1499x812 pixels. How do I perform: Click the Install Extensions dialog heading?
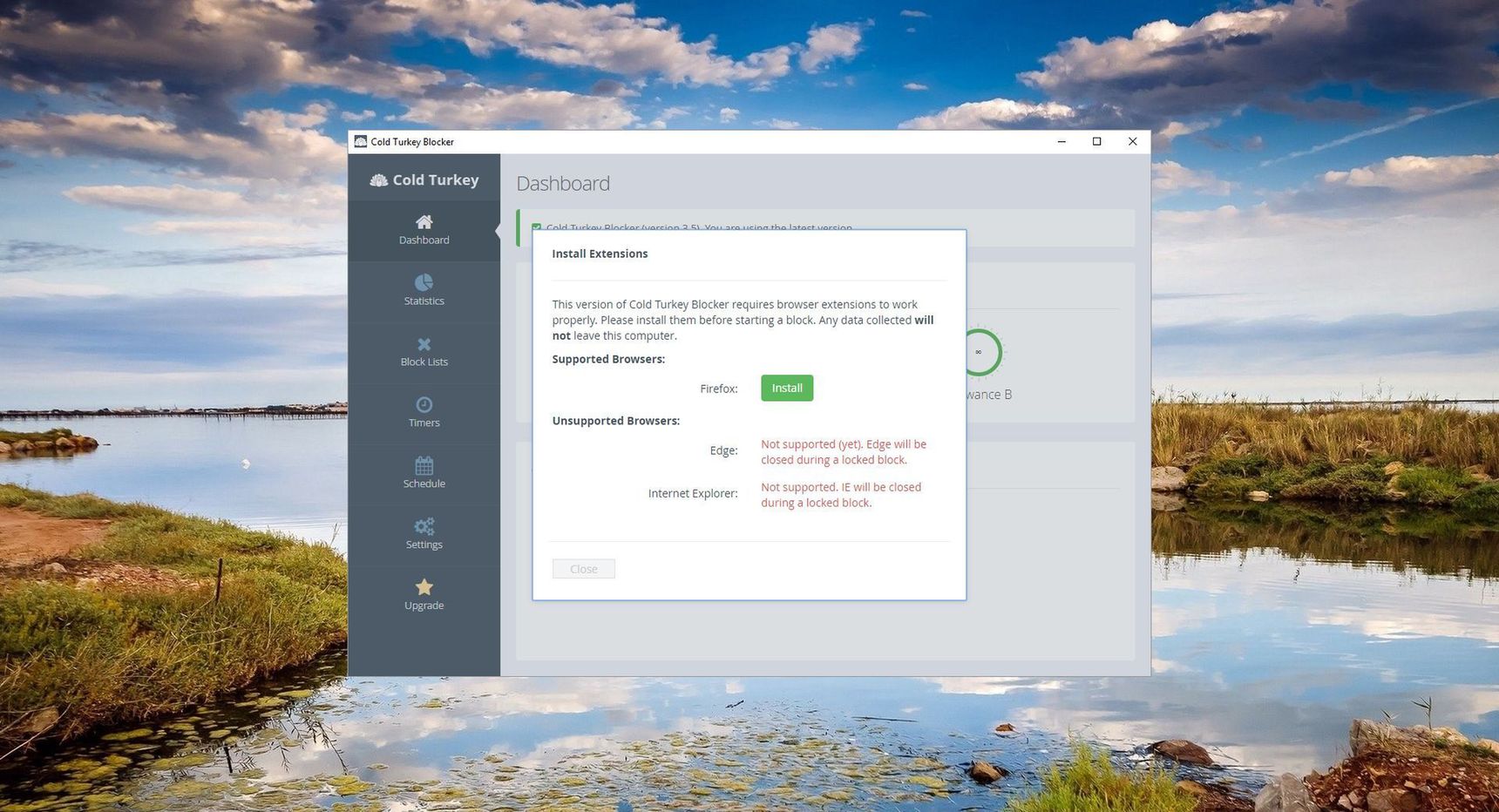point(600,254)
